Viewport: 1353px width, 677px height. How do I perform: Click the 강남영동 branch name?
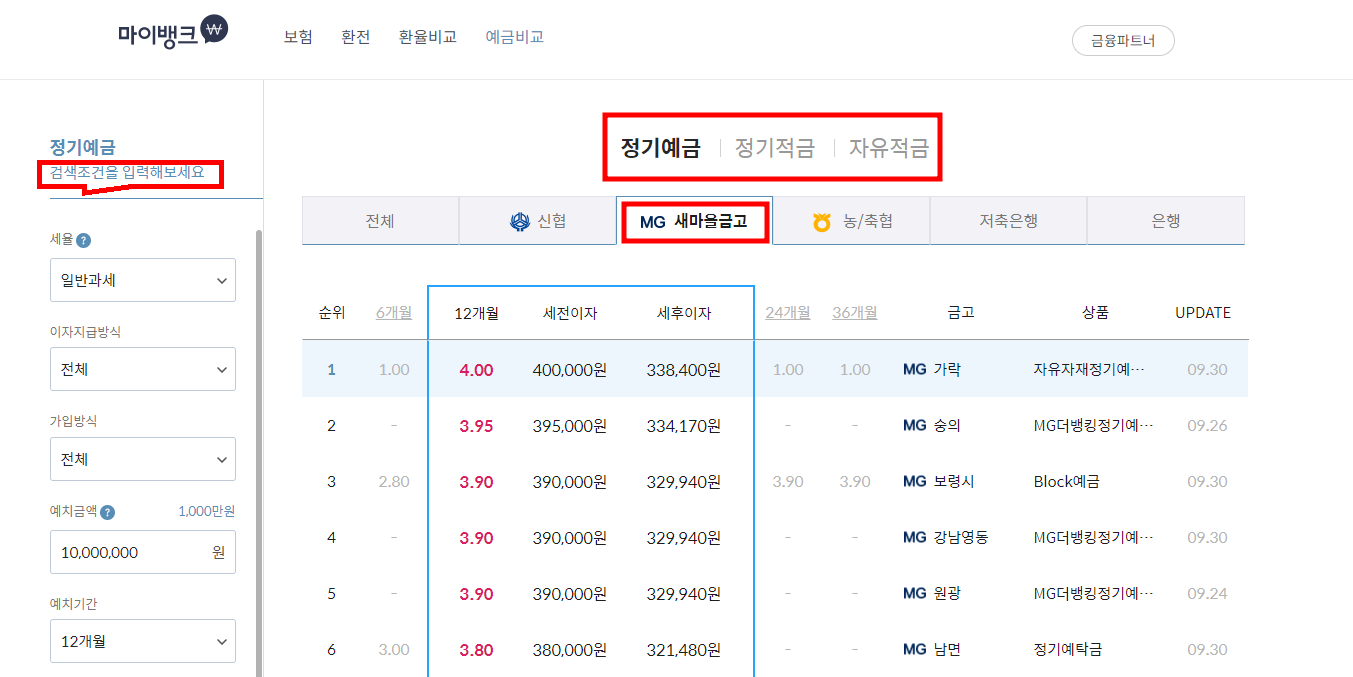tap(960, 537)
